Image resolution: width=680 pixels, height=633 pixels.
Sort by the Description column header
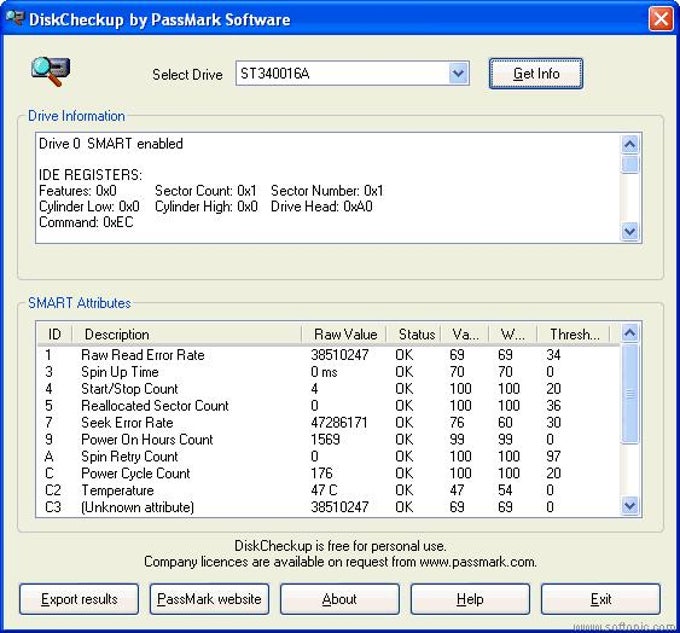tap(186, 334)
